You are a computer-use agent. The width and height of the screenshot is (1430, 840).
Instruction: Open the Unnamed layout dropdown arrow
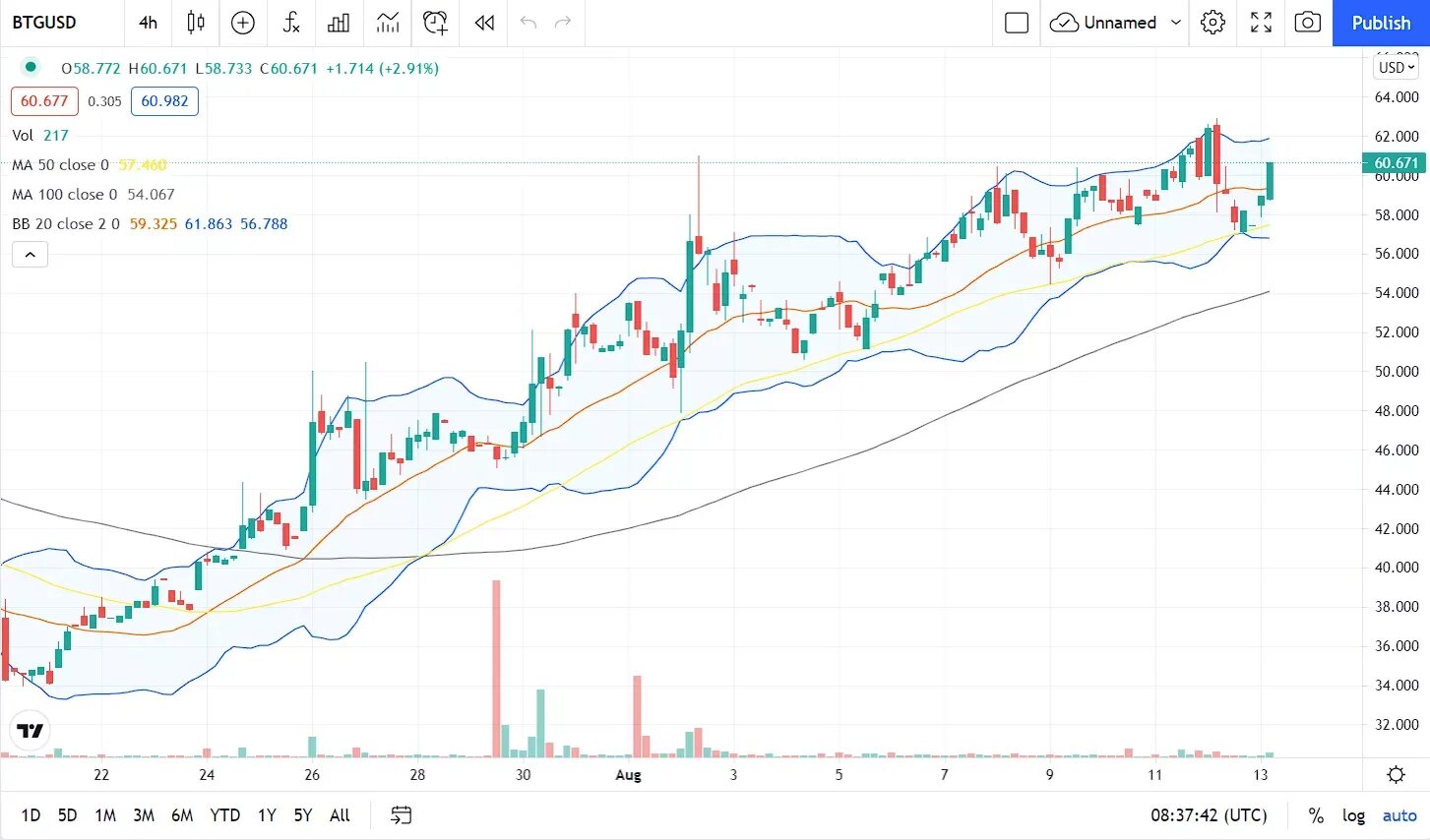coord(1176,23)
